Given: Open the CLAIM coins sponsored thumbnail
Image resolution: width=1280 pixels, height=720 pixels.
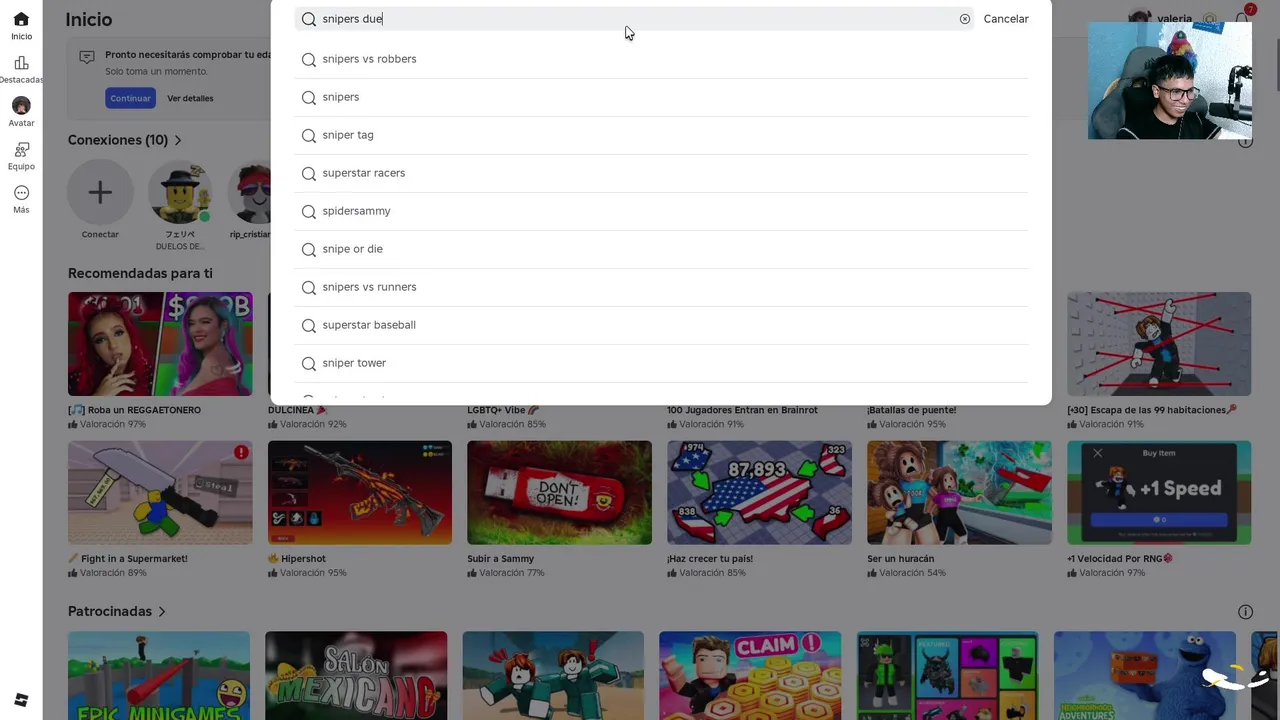Looking at the screenshot, I should coord(750,675).
